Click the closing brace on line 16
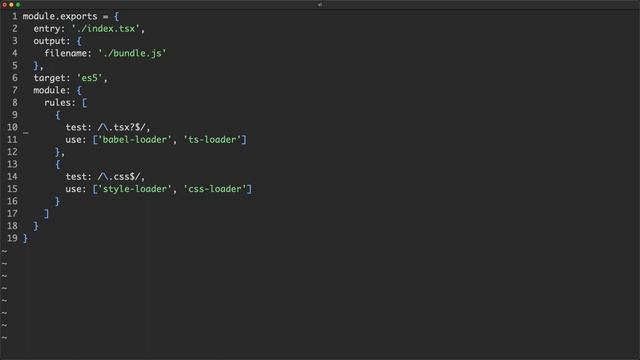The height and width of the screenshot is (360, 640). click(x=58, y=201)
